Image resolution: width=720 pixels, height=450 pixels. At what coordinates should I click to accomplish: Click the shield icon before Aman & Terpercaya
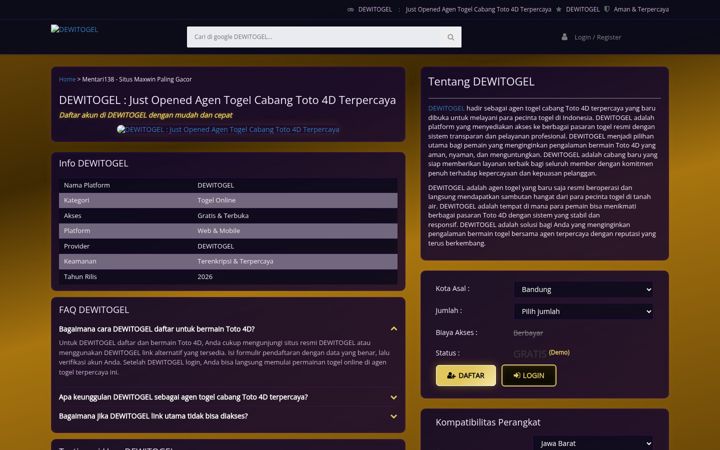pyautogui.click(x=607, y=9)
